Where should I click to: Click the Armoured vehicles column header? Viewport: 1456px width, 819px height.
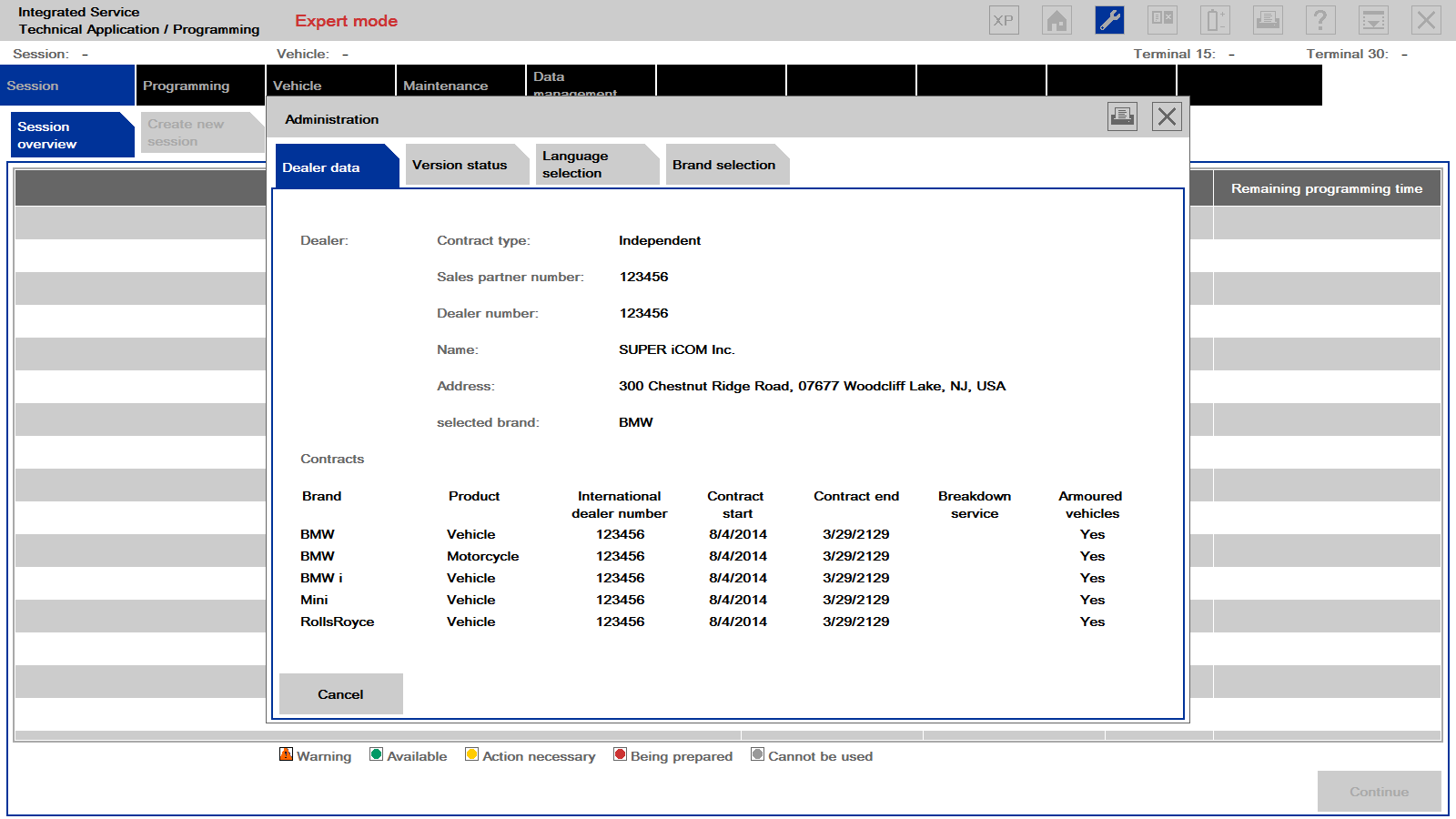coord(1091,504)
